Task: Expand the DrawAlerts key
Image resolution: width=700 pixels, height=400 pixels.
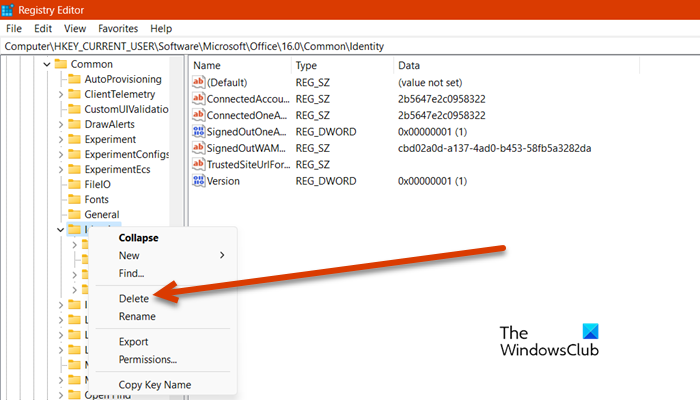Action: 61,125
